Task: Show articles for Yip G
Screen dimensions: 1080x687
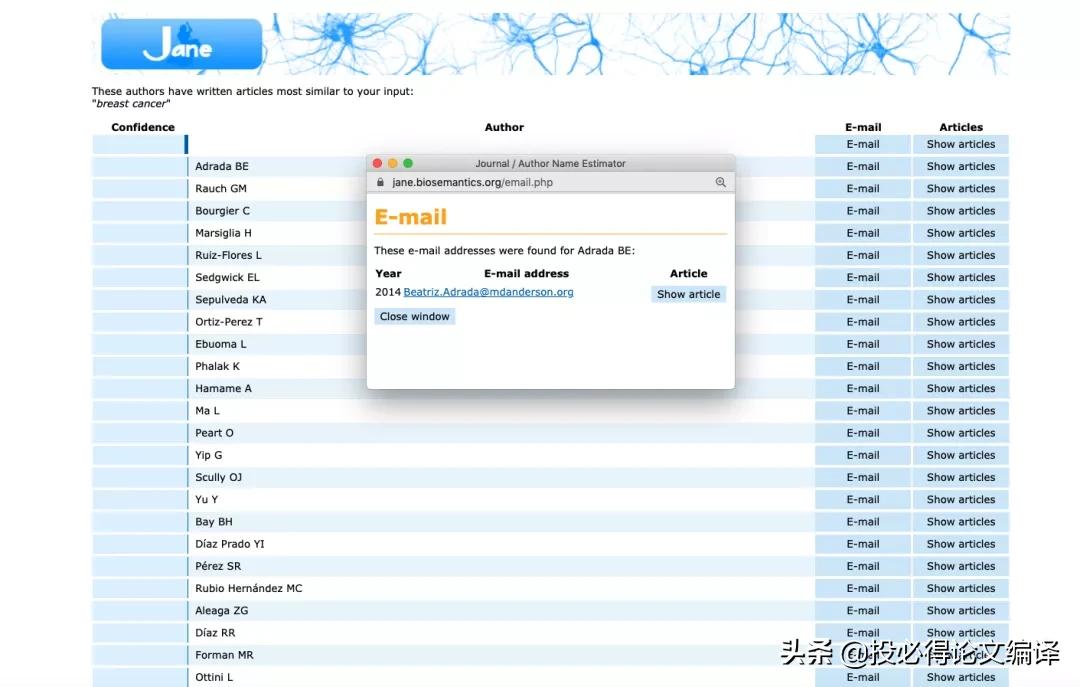Action: pyautogui.click(x=961, y=455)
